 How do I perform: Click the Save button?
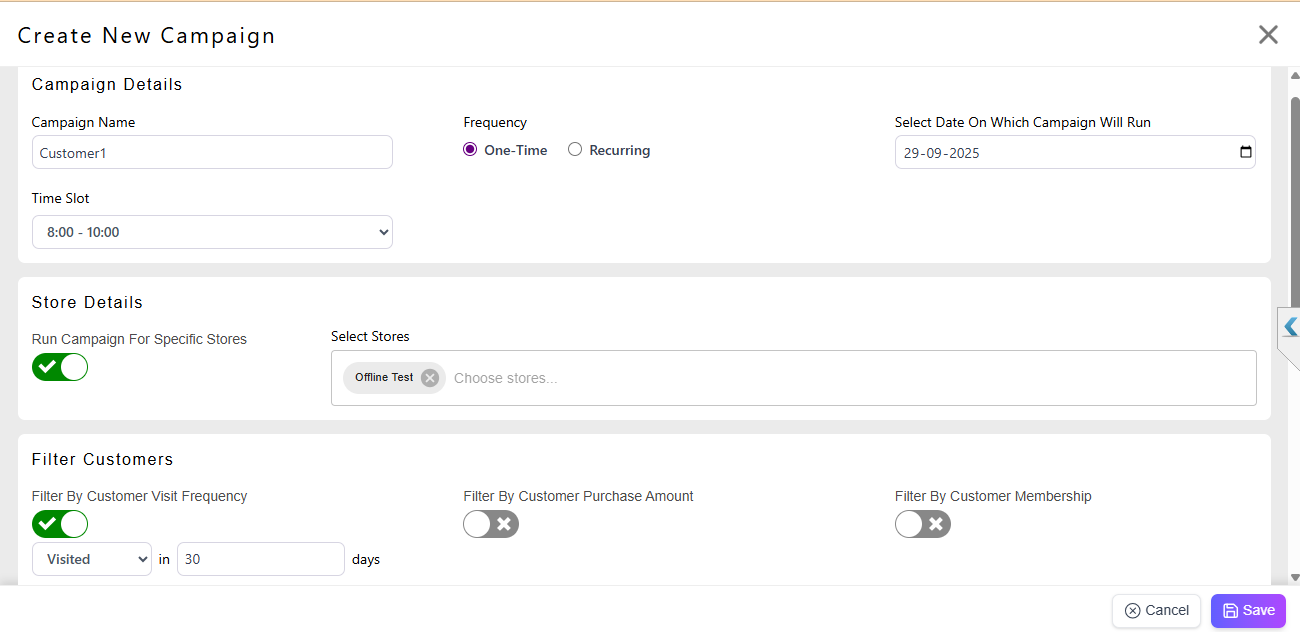(1248, 611)
